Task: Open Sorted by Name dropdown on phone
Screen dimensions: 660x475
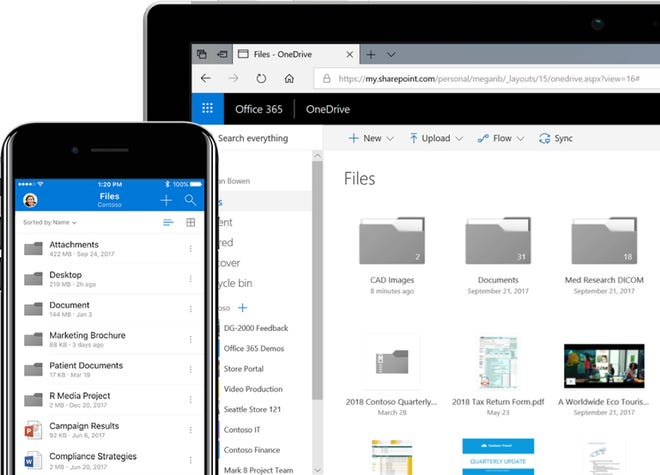Action: 50,222
